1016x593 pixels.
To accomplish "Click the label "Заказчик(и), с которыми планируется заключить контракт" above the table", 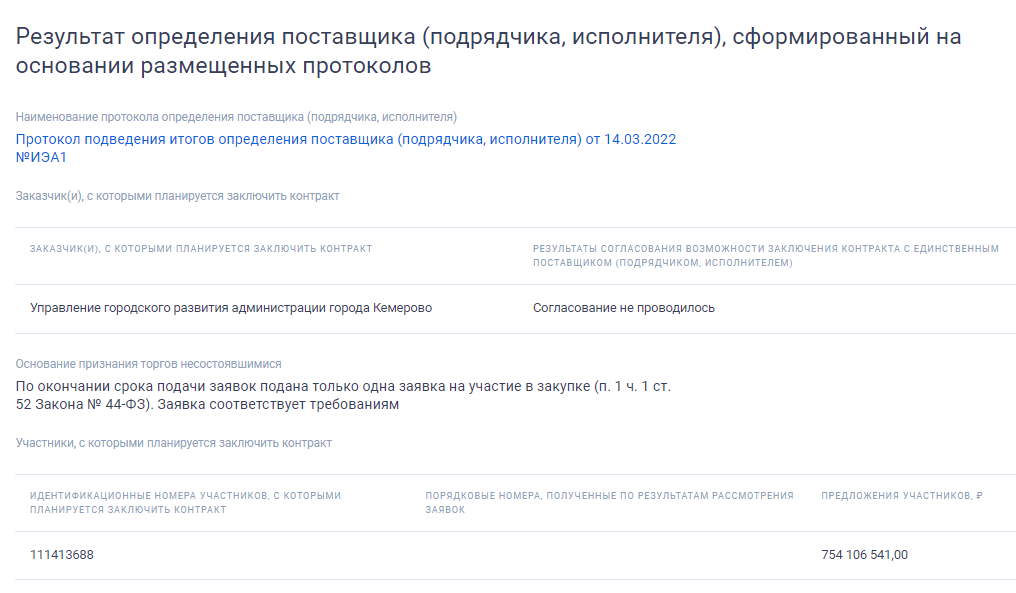I will [x=178, y=196].
